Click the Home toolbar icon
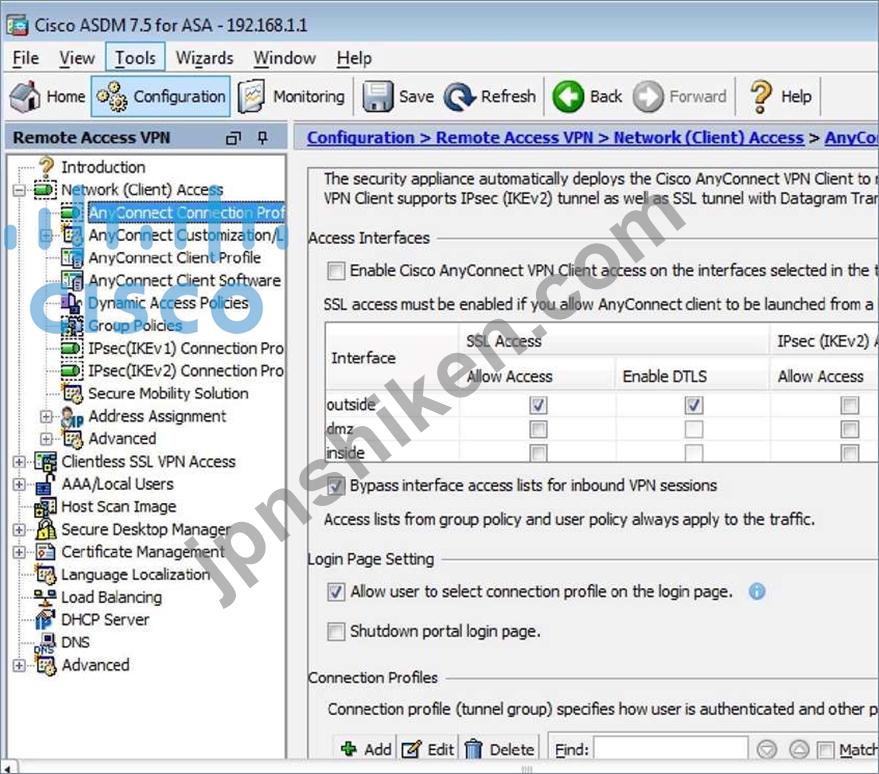This screenshot has height=774, width=879. coord(25,96)
